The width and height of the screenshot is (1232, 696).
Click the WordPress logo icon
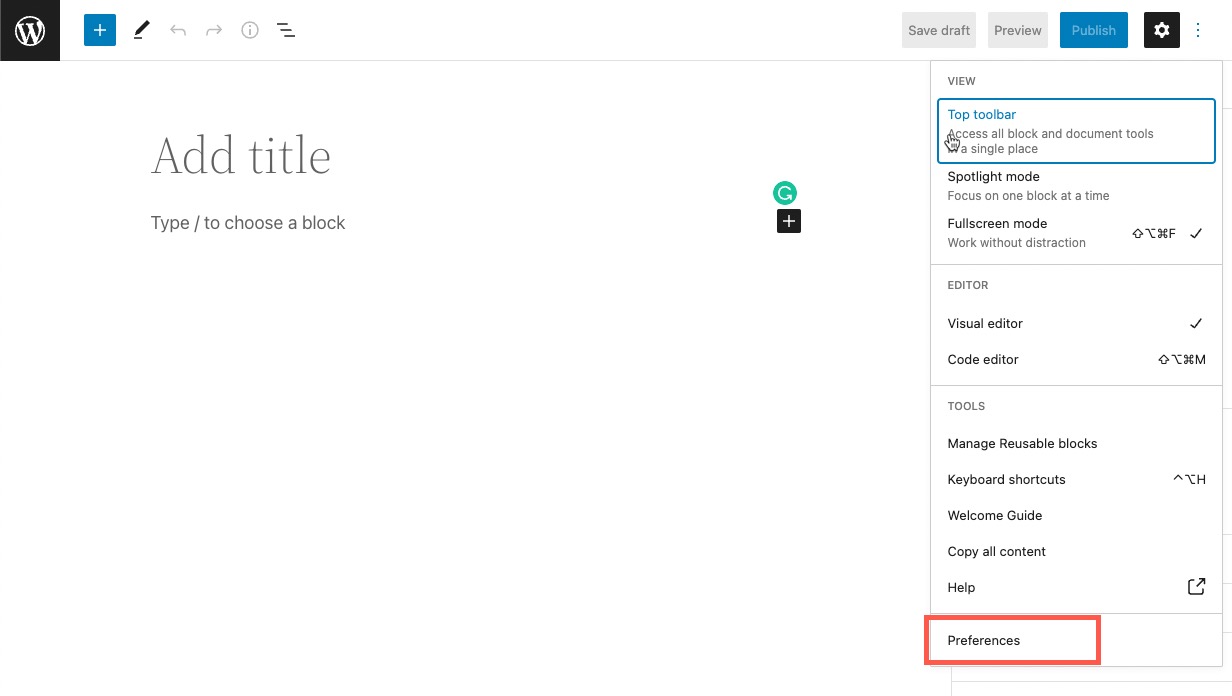coord(30,30)
